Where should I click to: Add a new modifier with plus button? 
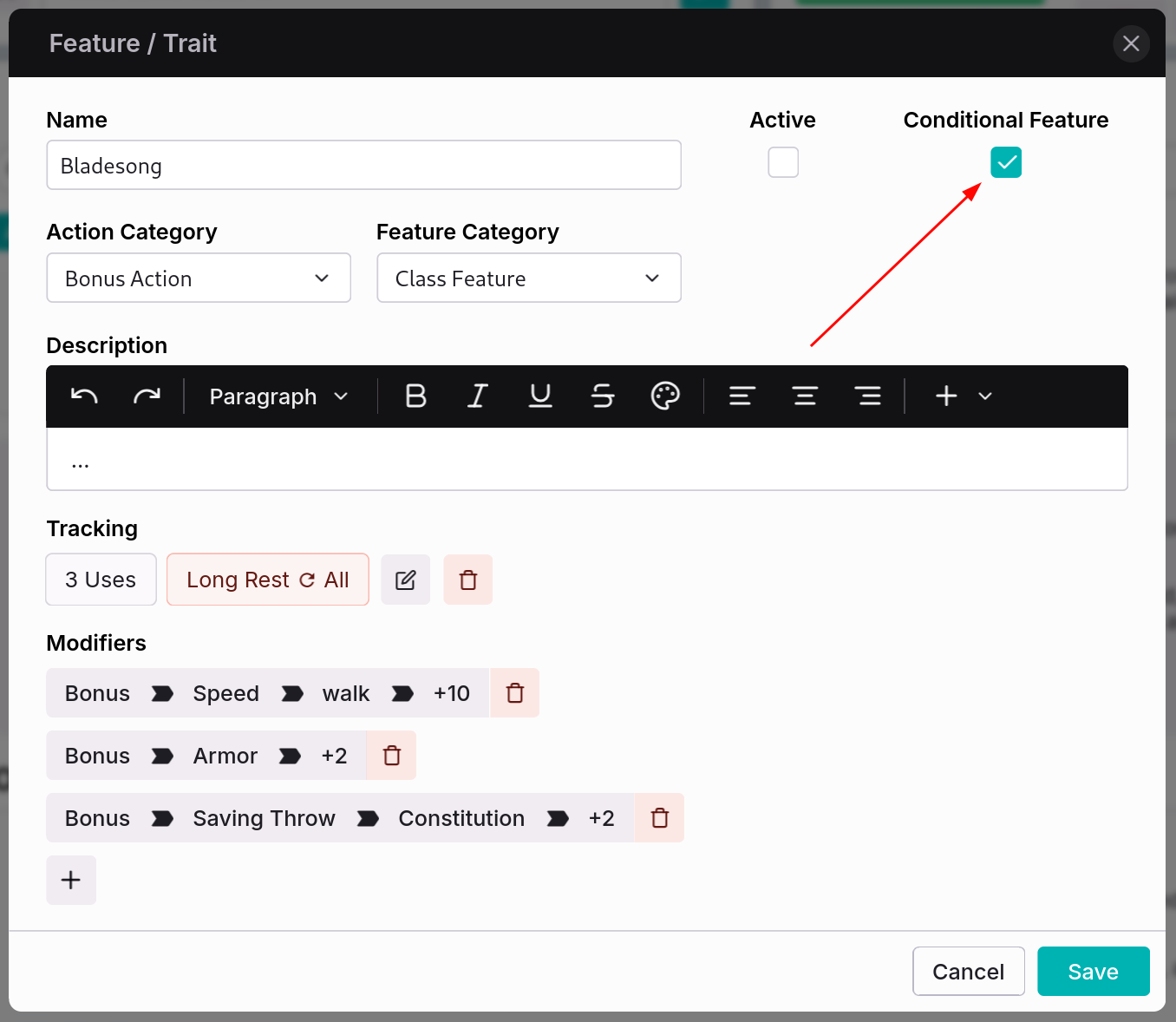(71, 880)
